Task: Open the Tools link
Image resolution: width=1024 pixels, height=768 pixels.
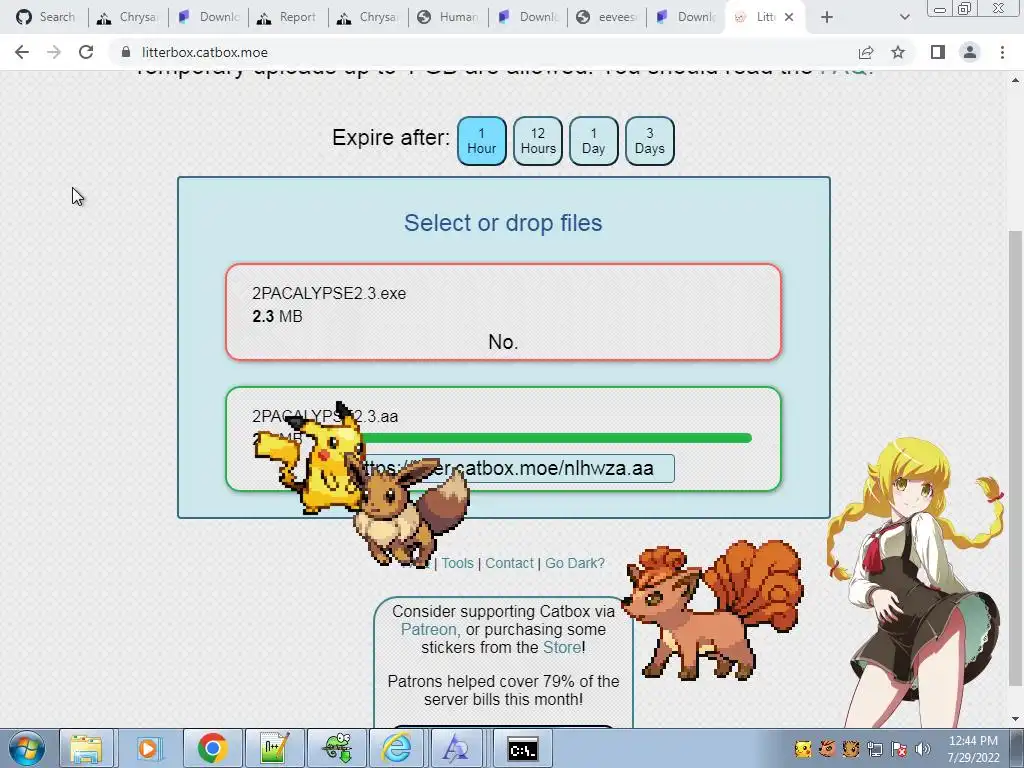Action: (x=457, y=563)
